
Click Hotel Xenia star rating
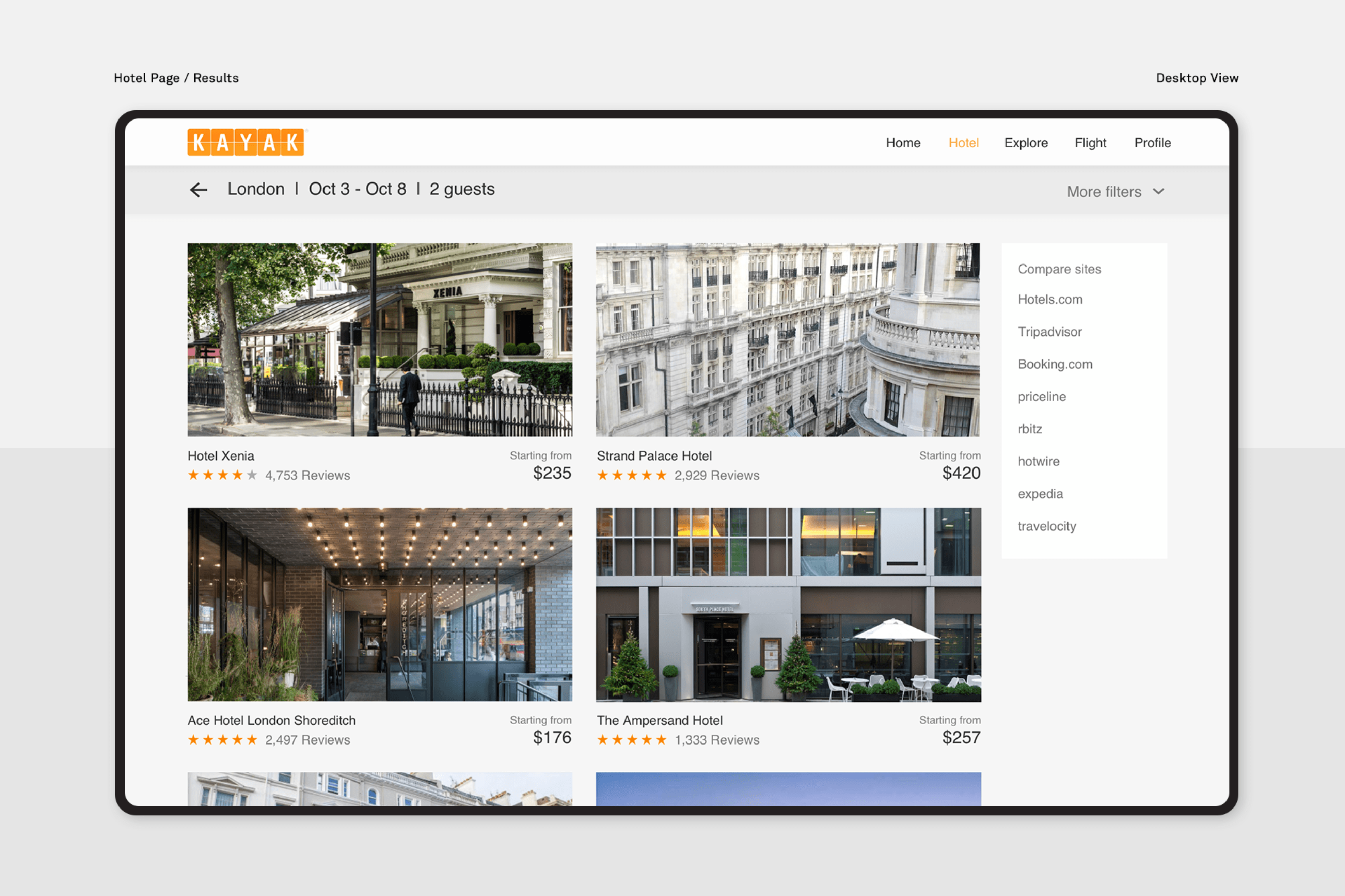click(222, 475)
